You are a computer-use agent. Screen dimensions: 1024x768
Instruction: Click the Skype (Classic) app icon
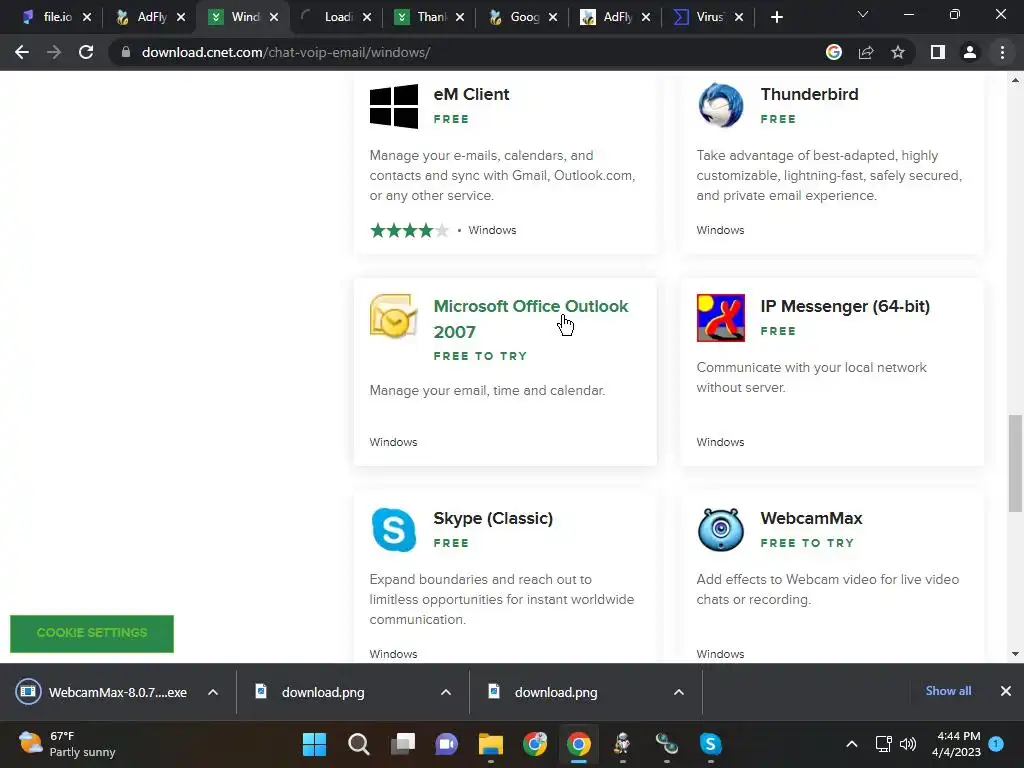coord(394,530)
